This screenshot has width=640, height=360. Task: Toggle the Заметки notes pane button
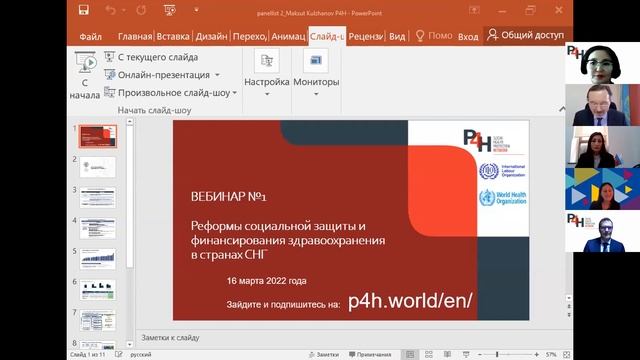pyautogui.click(x=324, y=355)
